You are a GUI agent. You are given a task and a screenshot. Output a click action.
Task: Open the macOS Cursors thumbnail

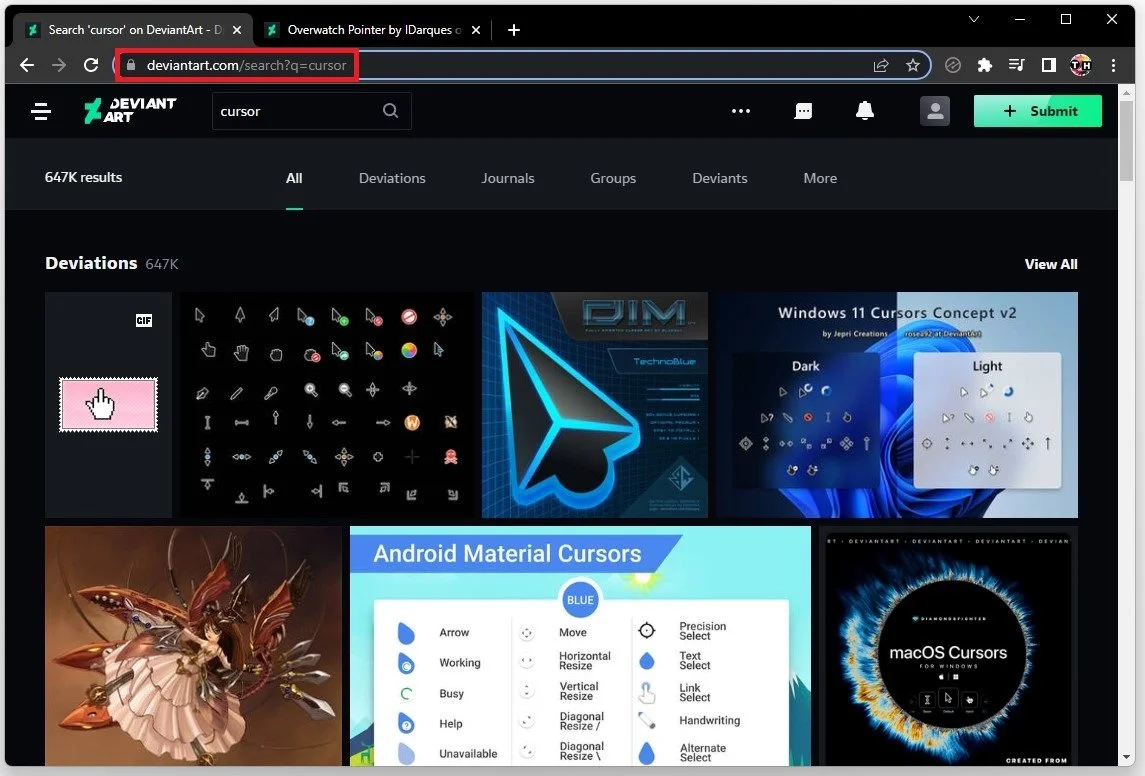947,646
